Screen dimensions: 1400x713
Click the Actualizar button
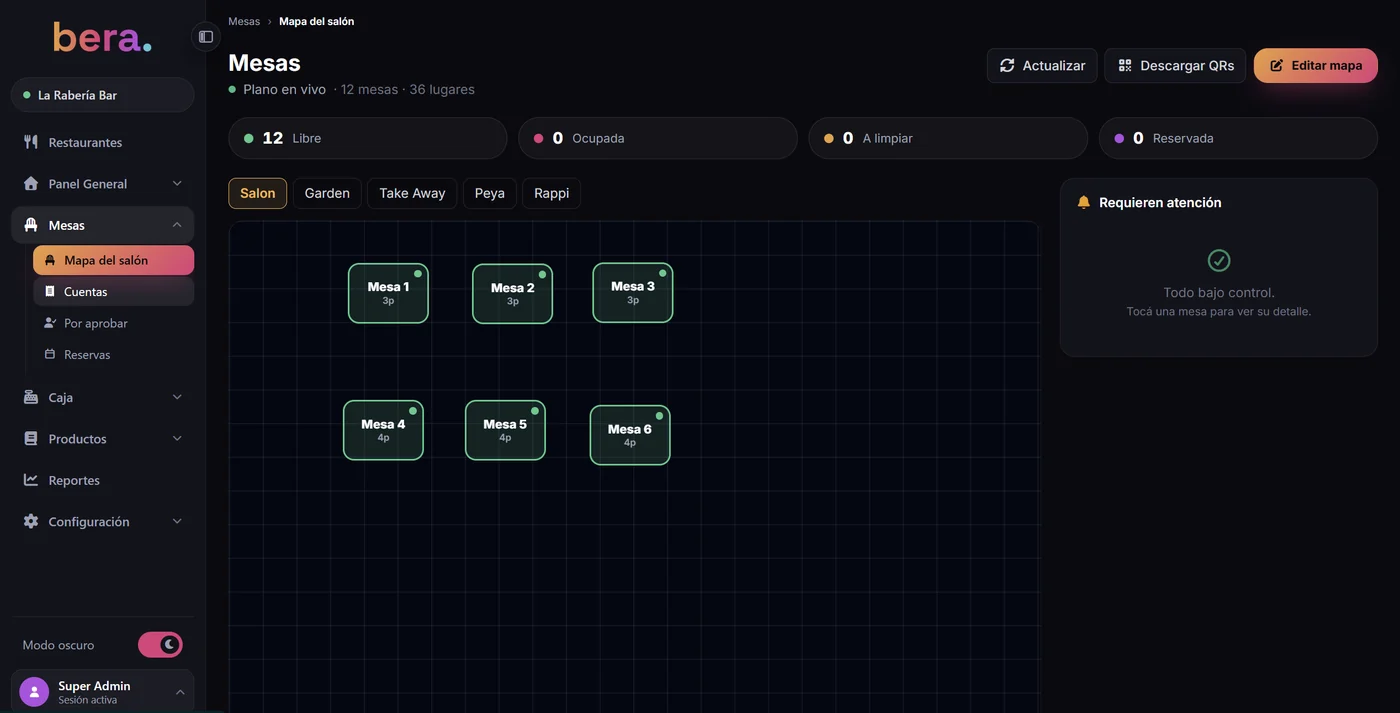tap(1042, 65)
